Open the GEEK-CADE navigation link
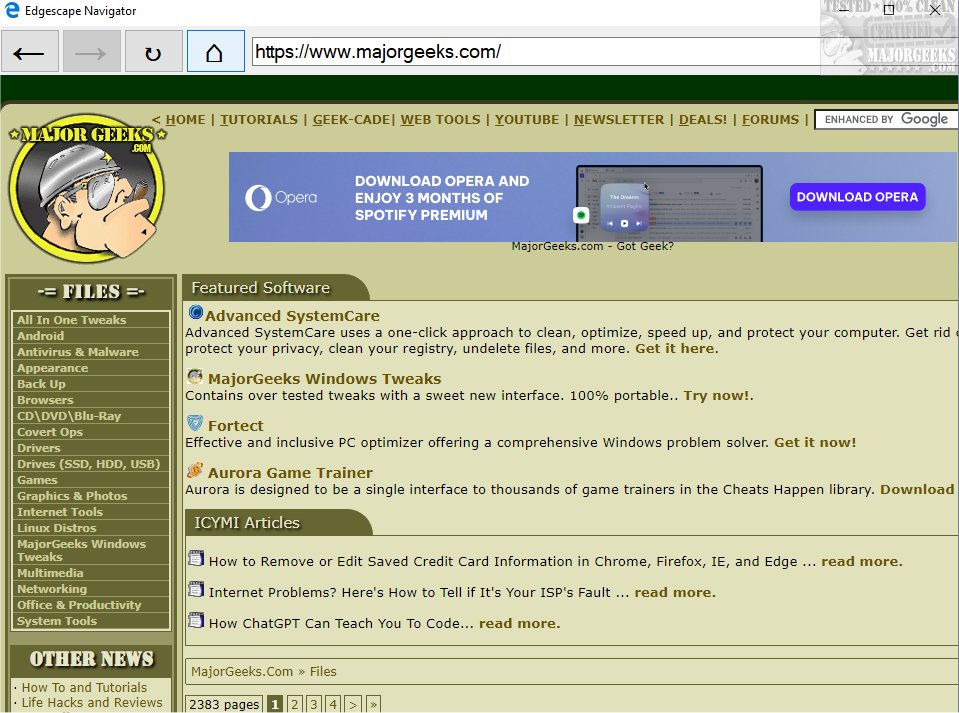The height and width of the screenshot is (713, 959). [x=351, y=120]
